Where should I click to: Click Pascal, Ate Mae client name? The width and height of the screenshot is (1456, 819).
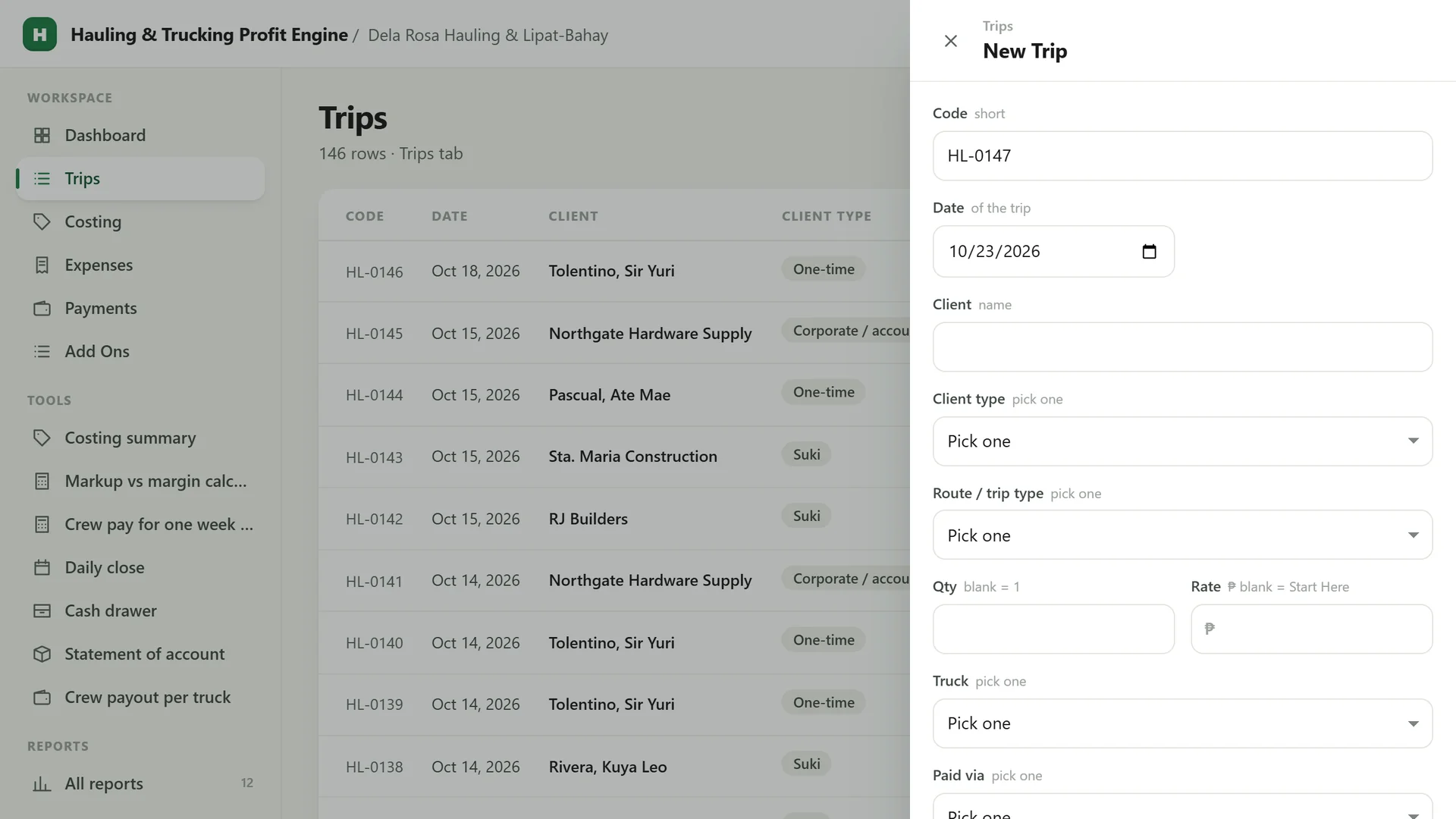609,394
